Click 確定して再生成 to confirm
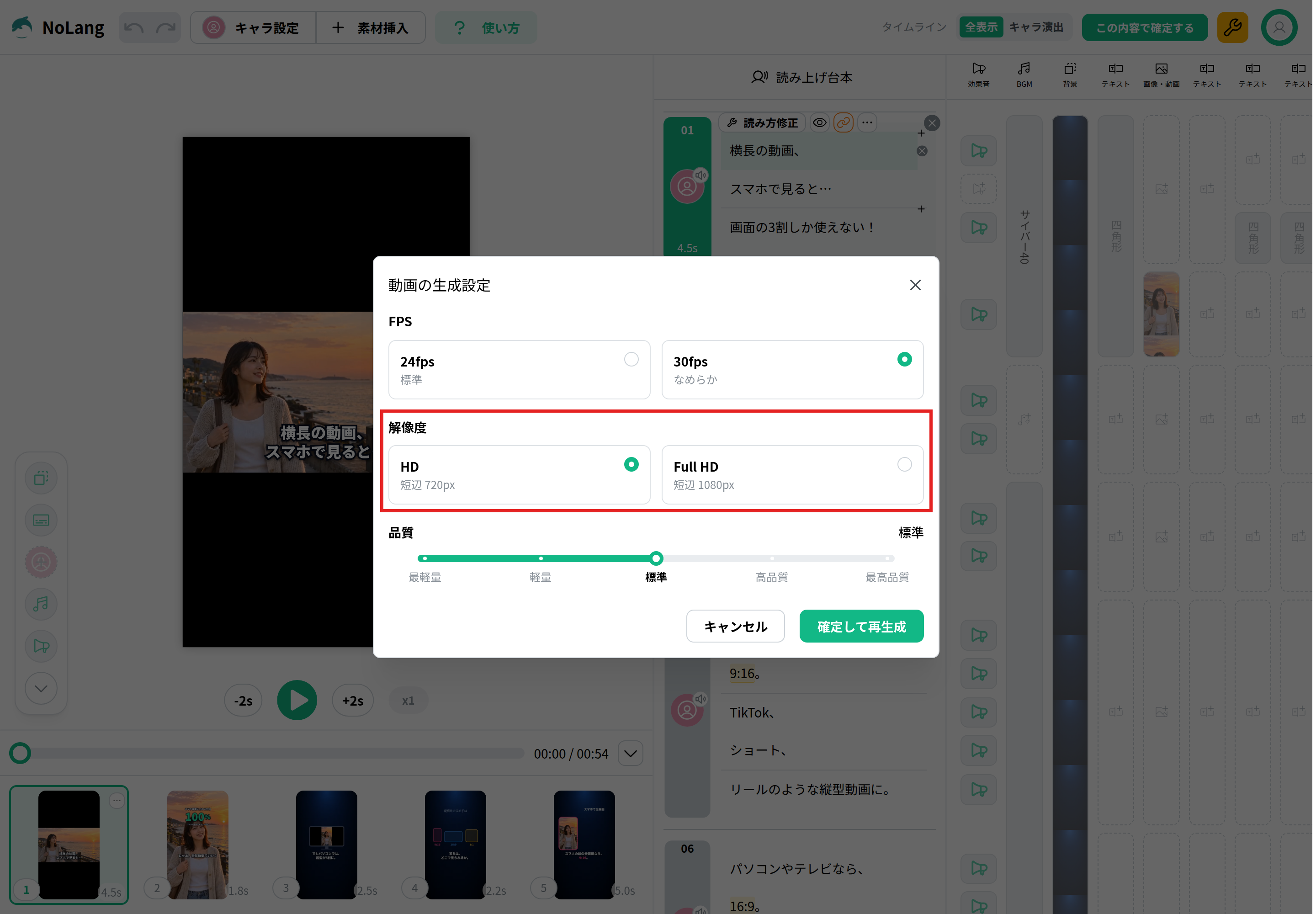Image resolution: width=1316 pixels, height=914 pixels. click(x=861, y=626)
